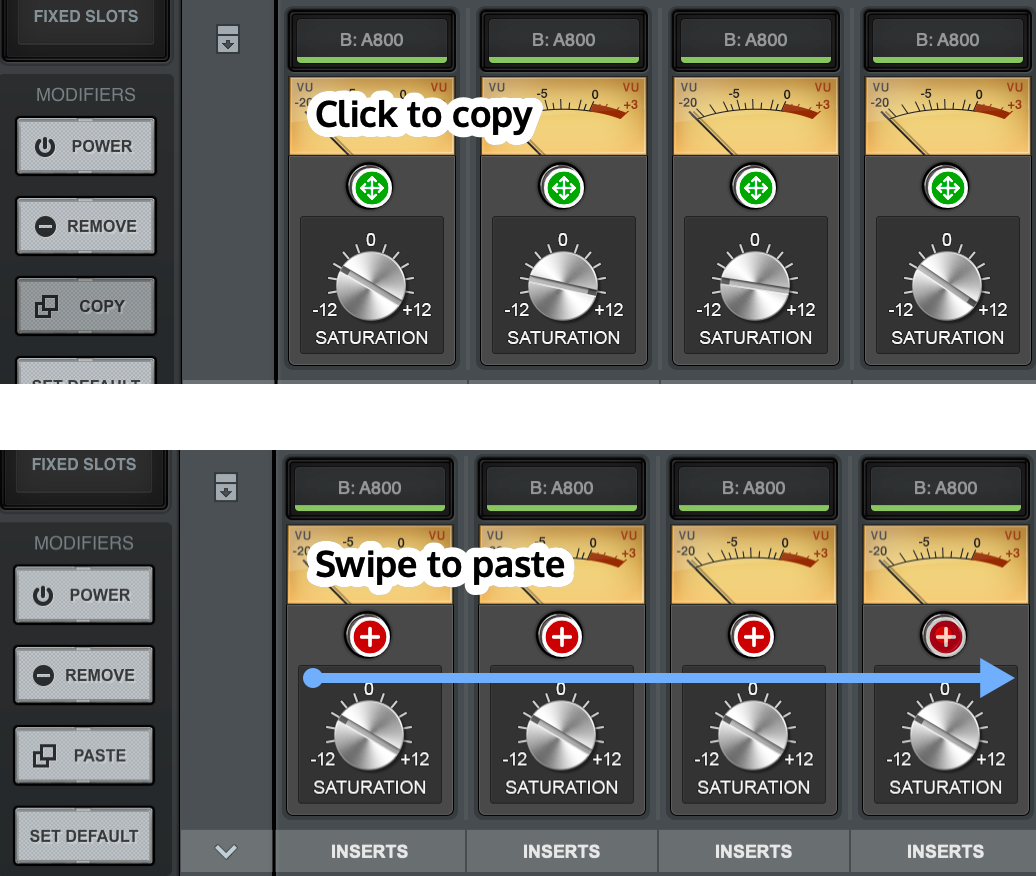Click the down arrow icon in the lower rack column

[x=226, y=489]
